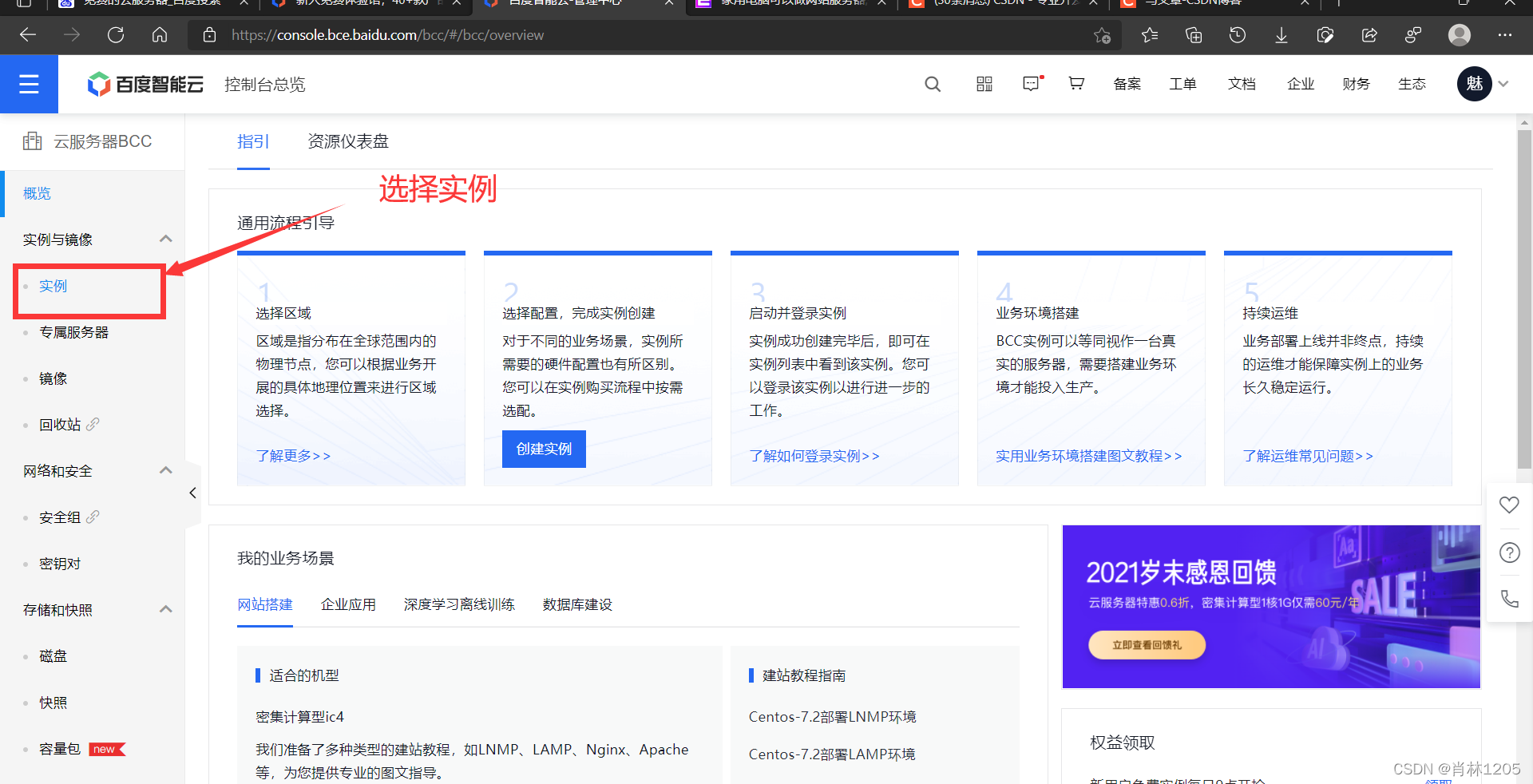Click the page vertical scrollbar
1533x784 pixels.
1524,299
